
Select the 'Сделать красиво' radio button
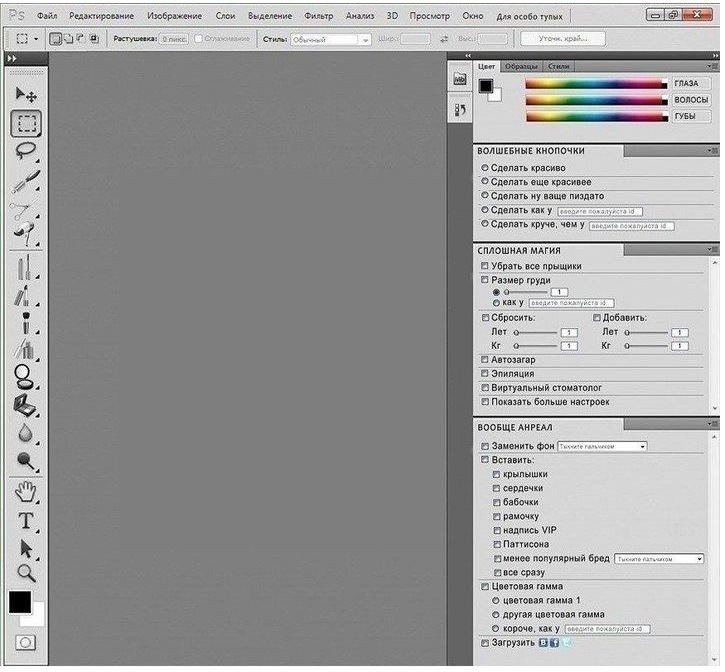point(485,168)
